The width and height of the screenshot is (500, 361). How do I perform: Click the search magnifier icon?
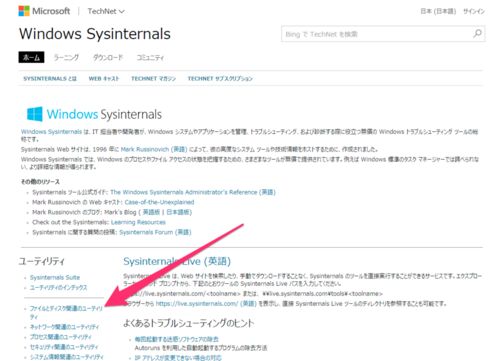tap(477, 34)
